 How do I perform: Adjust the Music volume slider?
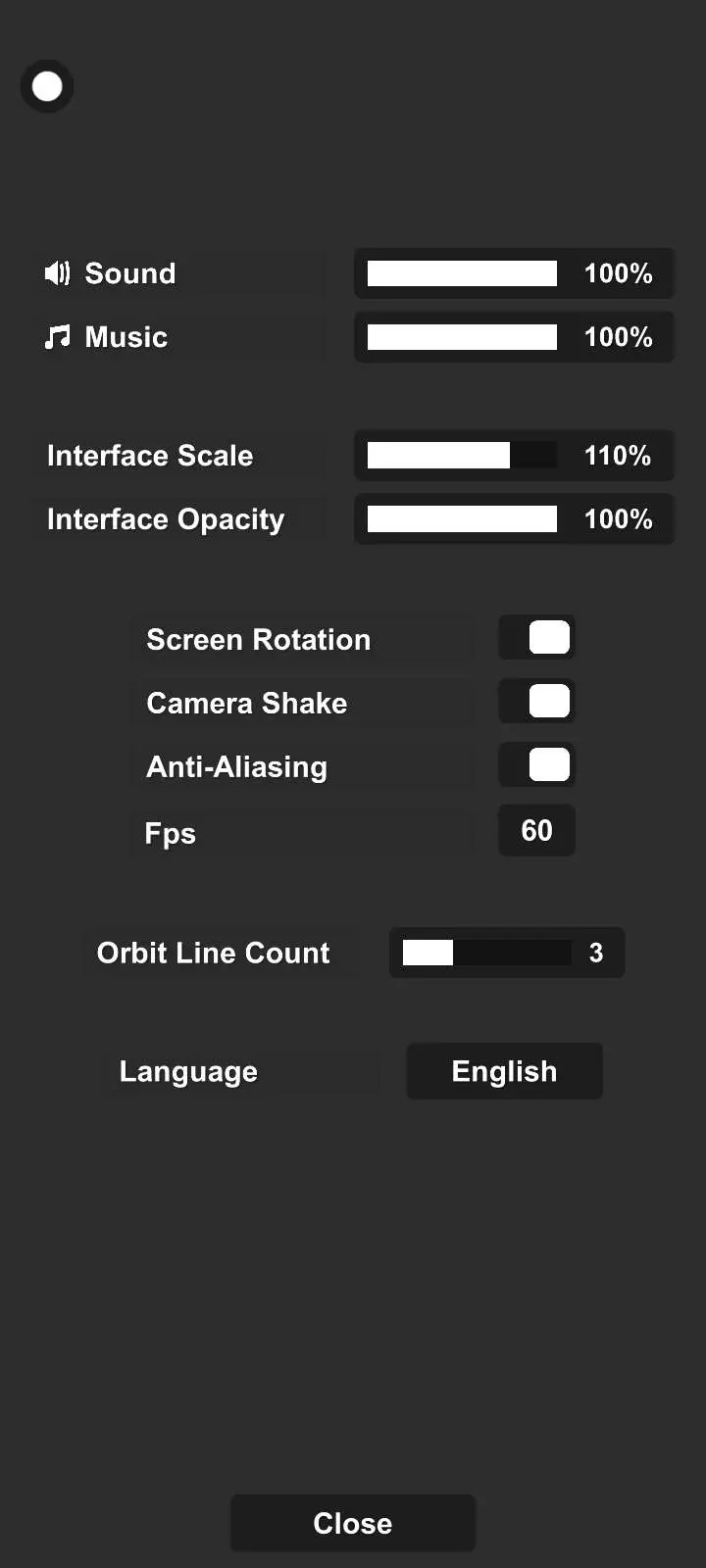[462, 337]
